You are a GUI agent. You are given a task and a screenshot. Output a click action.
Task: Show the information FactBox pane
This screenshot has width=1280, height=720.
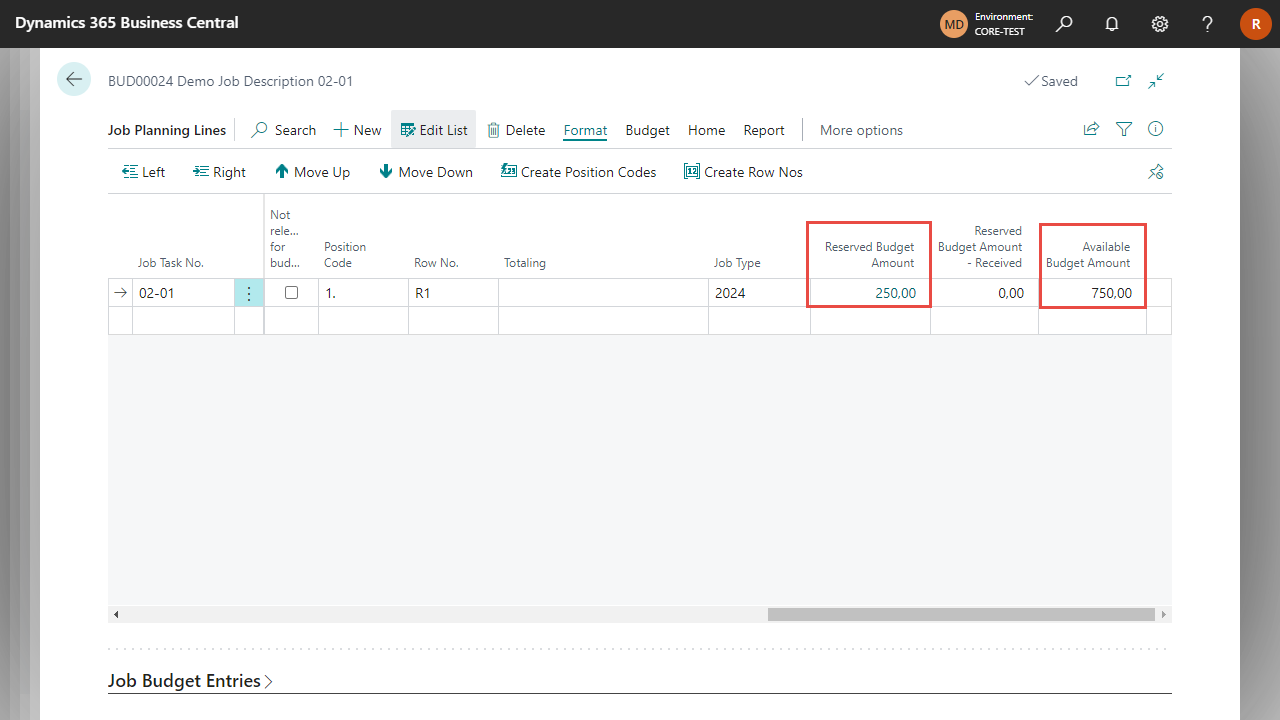1156,129
